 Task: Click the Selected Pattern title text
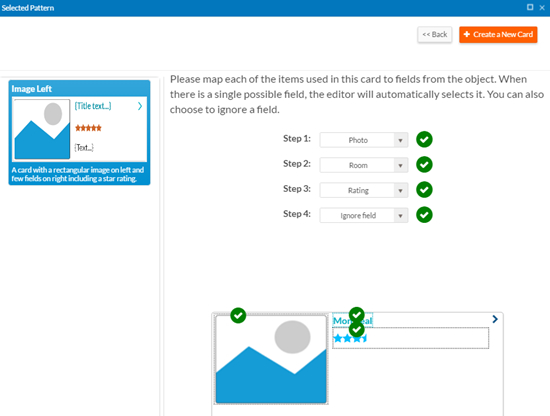pos(28,8)
